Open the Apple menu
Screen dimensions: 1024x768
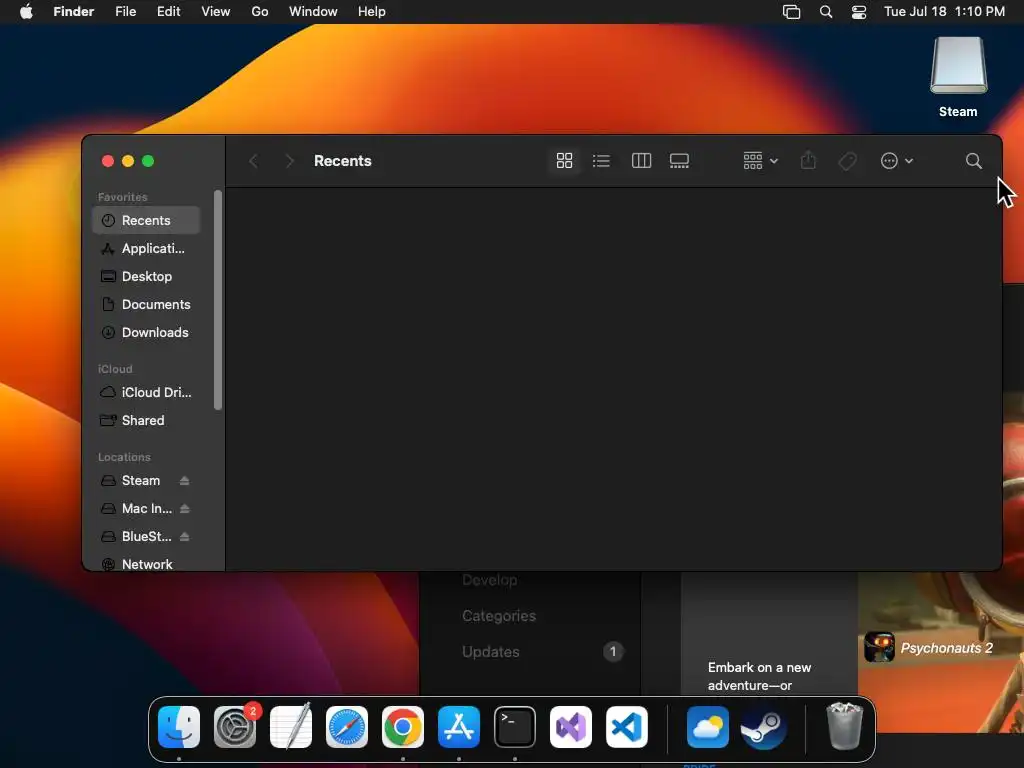26,12
